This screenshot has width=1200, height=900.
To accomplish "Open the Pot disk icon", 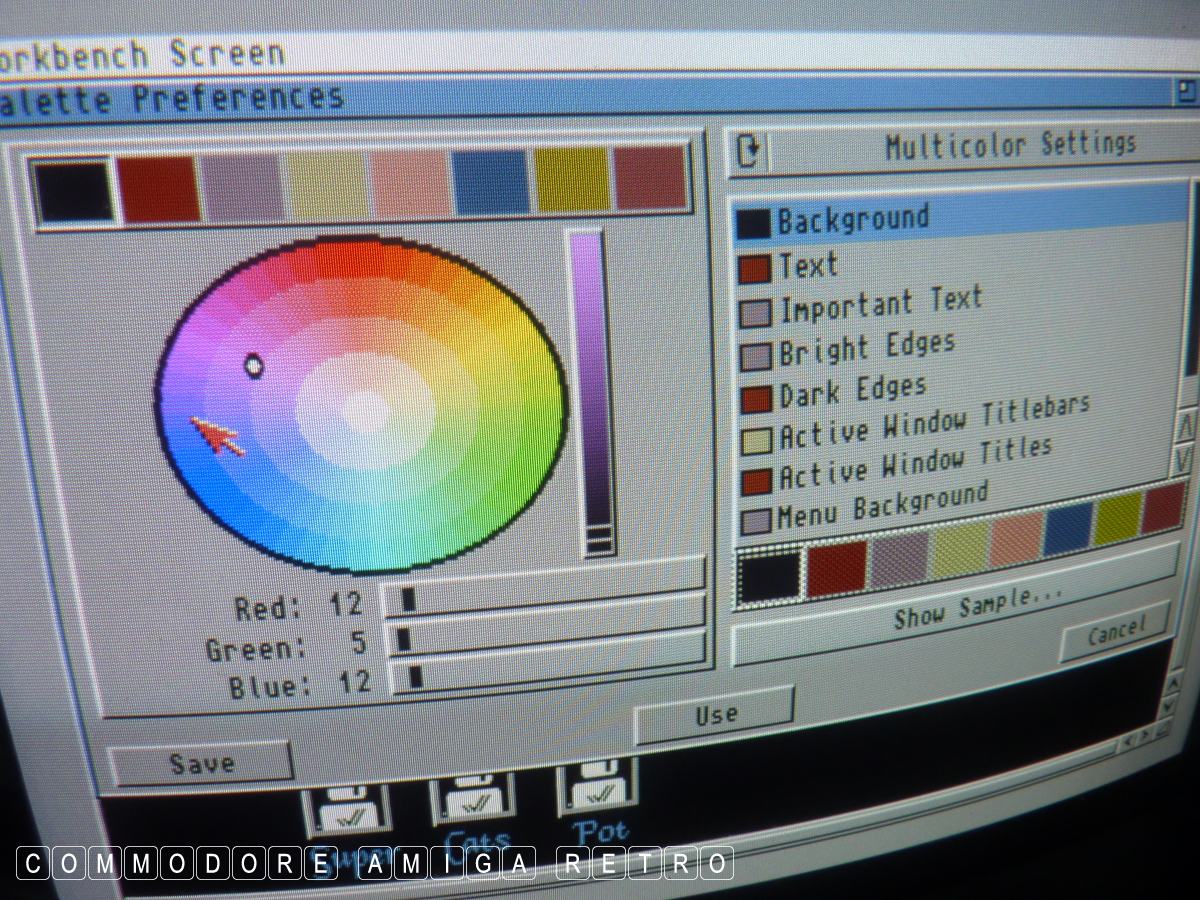I will [x=597, y=790].
